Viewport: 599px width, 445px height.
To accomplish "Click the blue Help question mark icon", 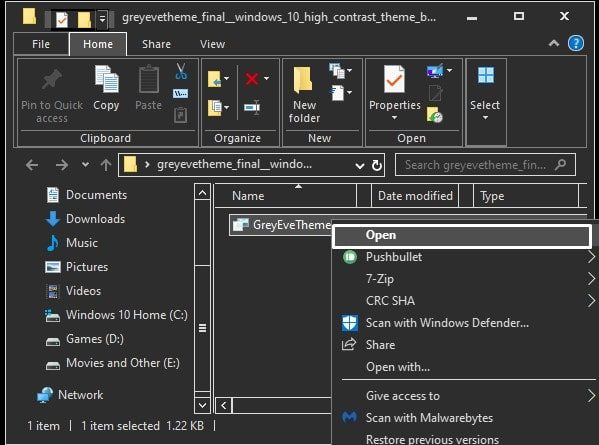I will (x=576, y=43).
